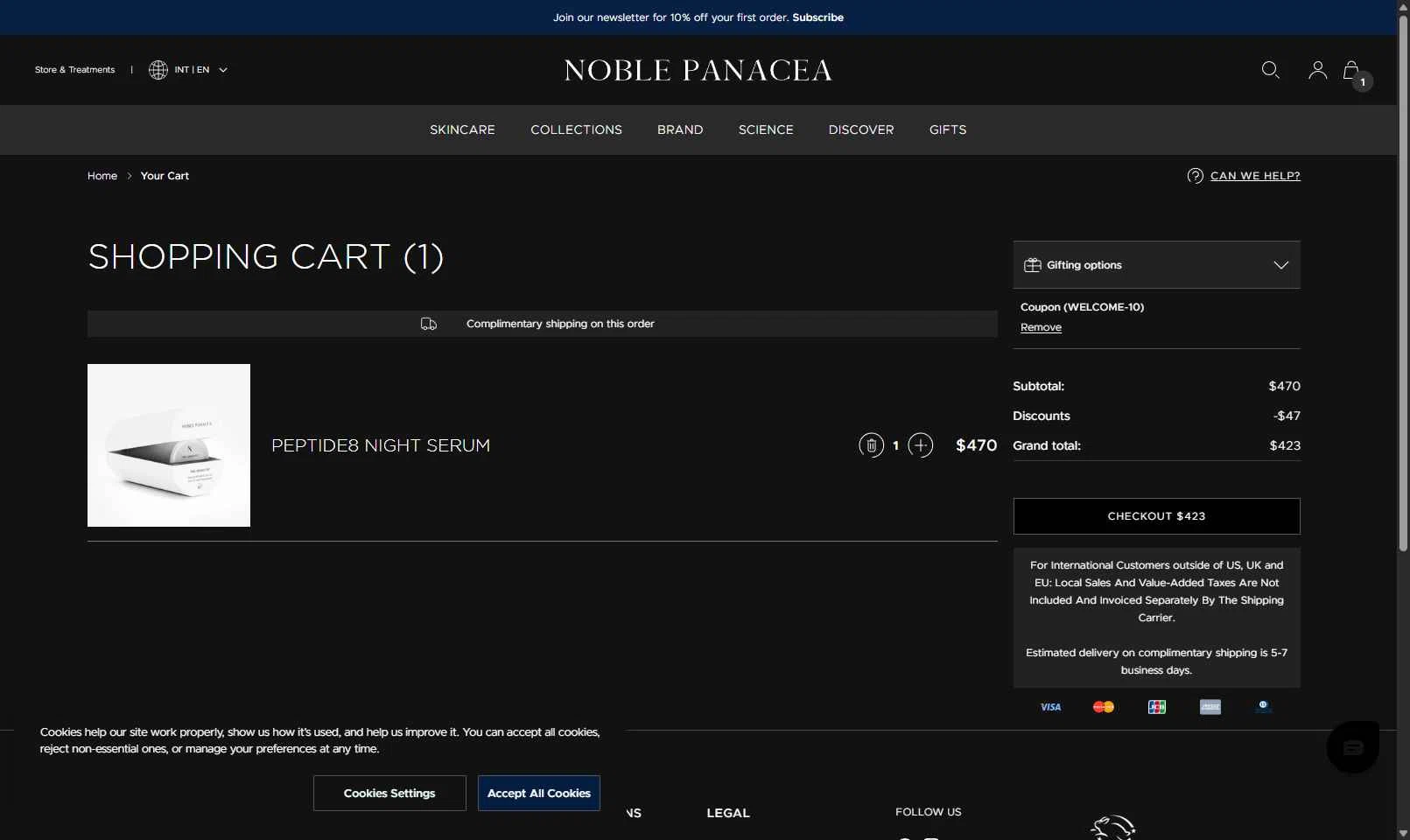Screen dimensions: 1410x840
Task: Click the Estimated delivery 5-7 business days note
Action: tap(1156, 661)
